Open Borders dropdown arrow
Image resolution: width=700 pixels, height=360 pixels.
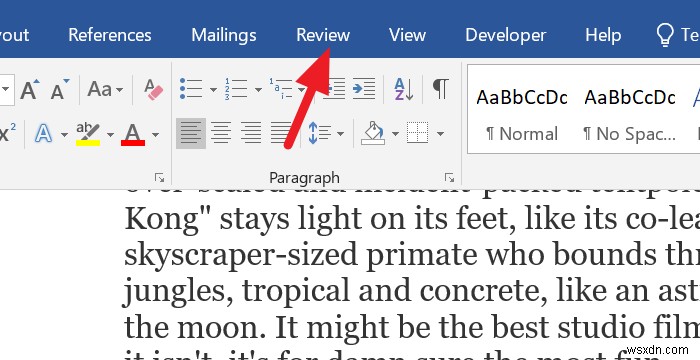pyautogui.click(x=440, y=134)
